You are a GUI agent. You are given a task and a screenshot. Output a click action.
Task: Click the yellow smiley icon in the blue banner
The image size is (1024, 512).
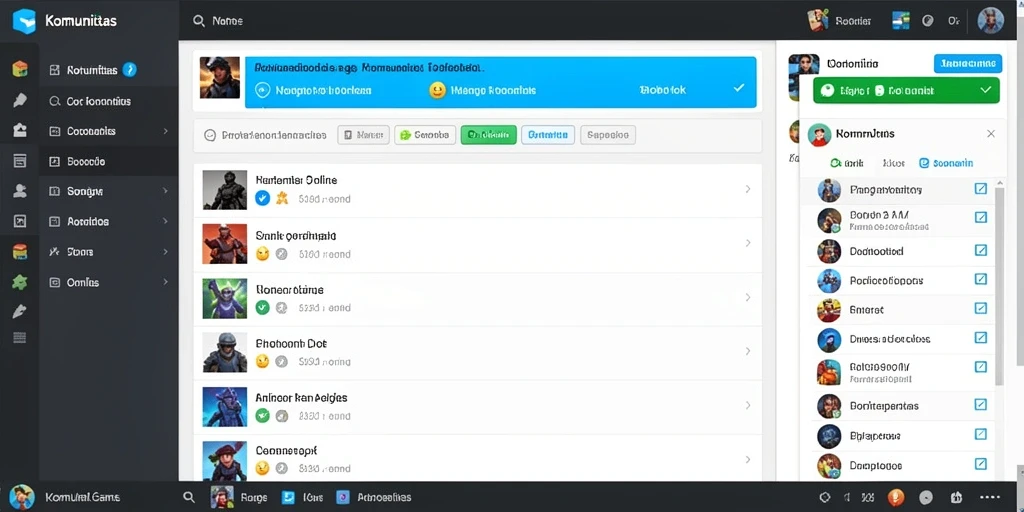pos(437,90)
